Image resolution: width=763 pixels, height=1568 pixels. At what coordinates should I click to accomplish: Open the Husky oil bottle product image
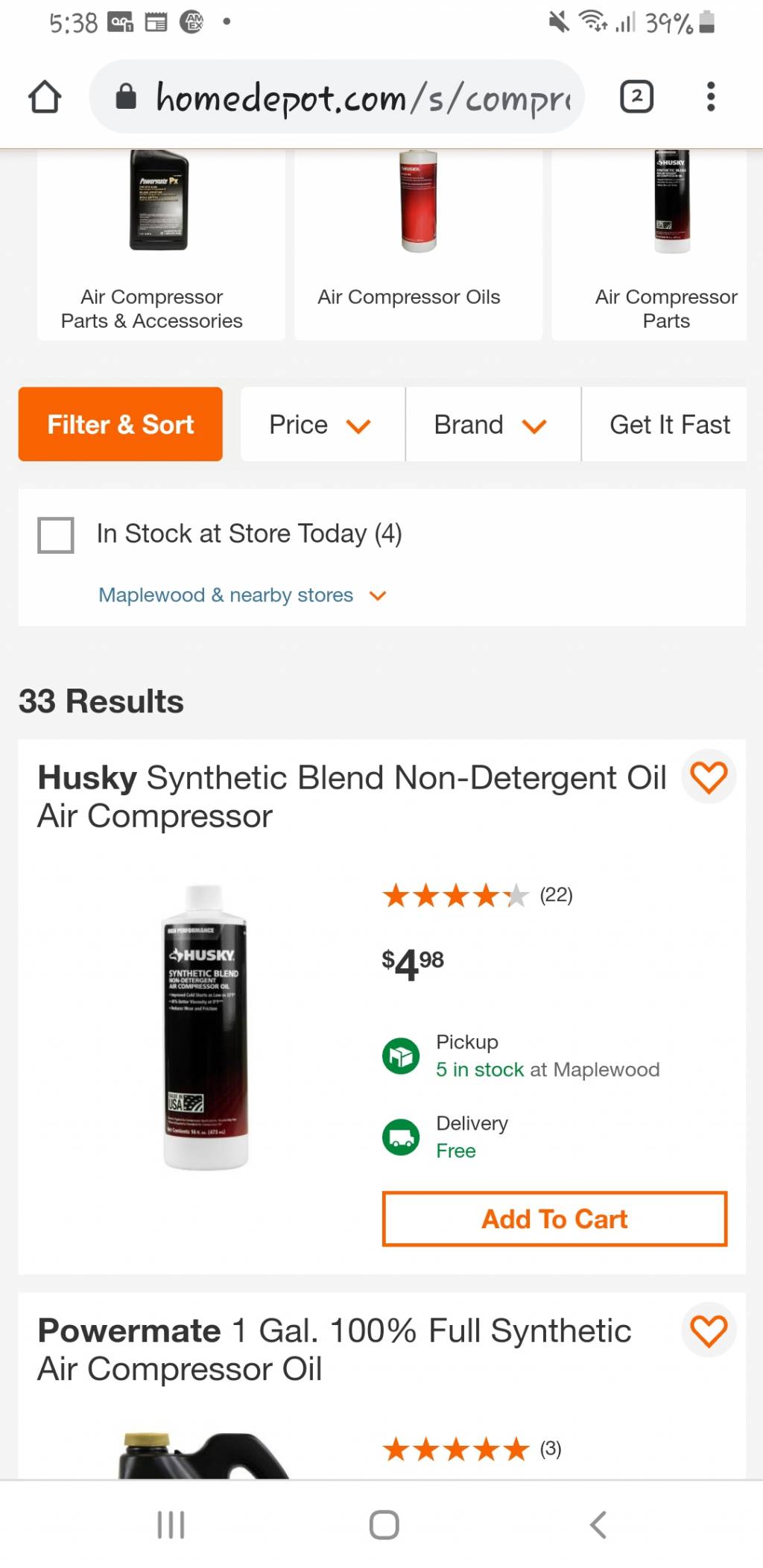click(x=204, y=1027)
